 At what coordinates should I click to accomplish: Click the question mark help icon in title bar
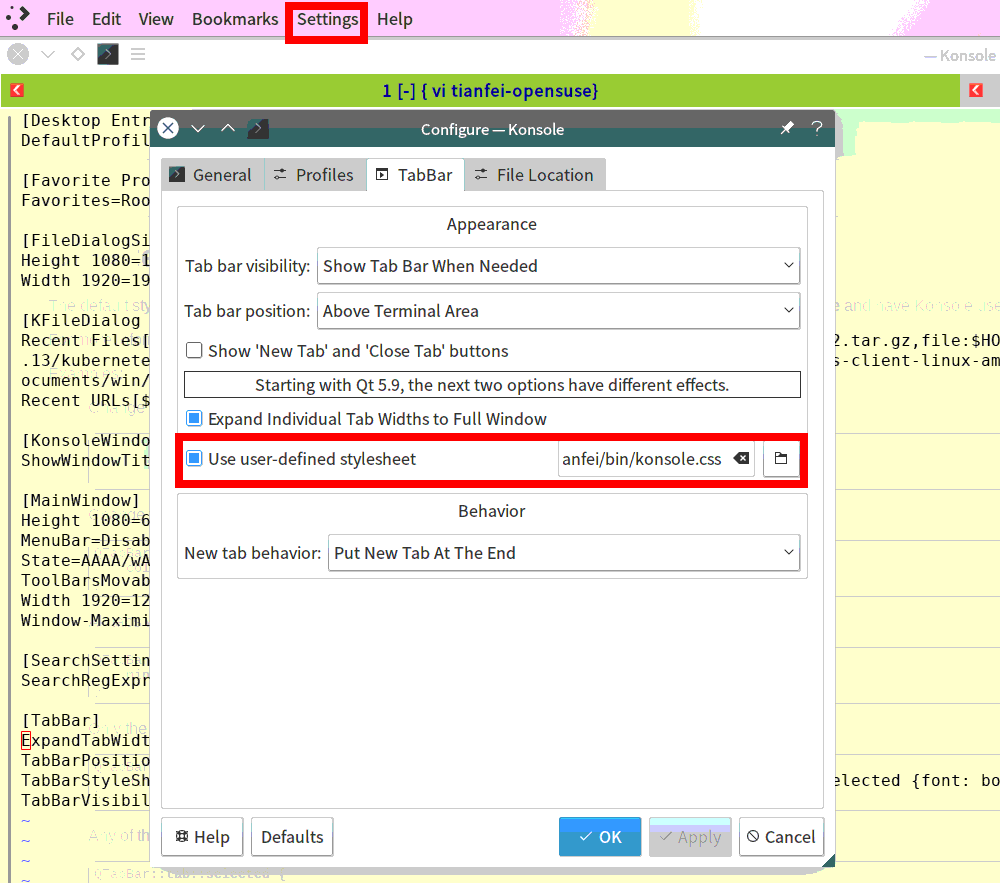point(817,128)
